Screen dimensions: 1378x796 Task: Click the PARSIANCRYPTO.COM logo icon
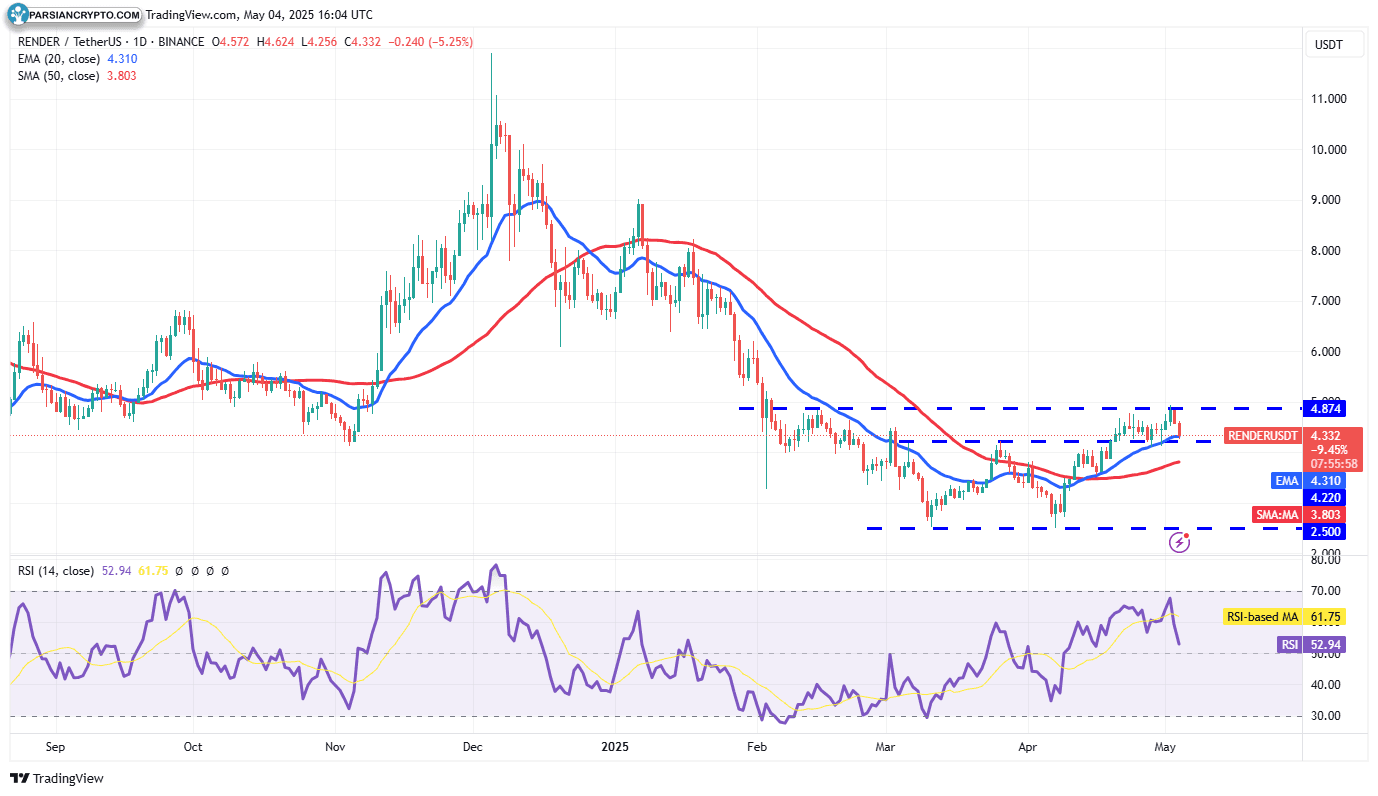coord(17,15)
